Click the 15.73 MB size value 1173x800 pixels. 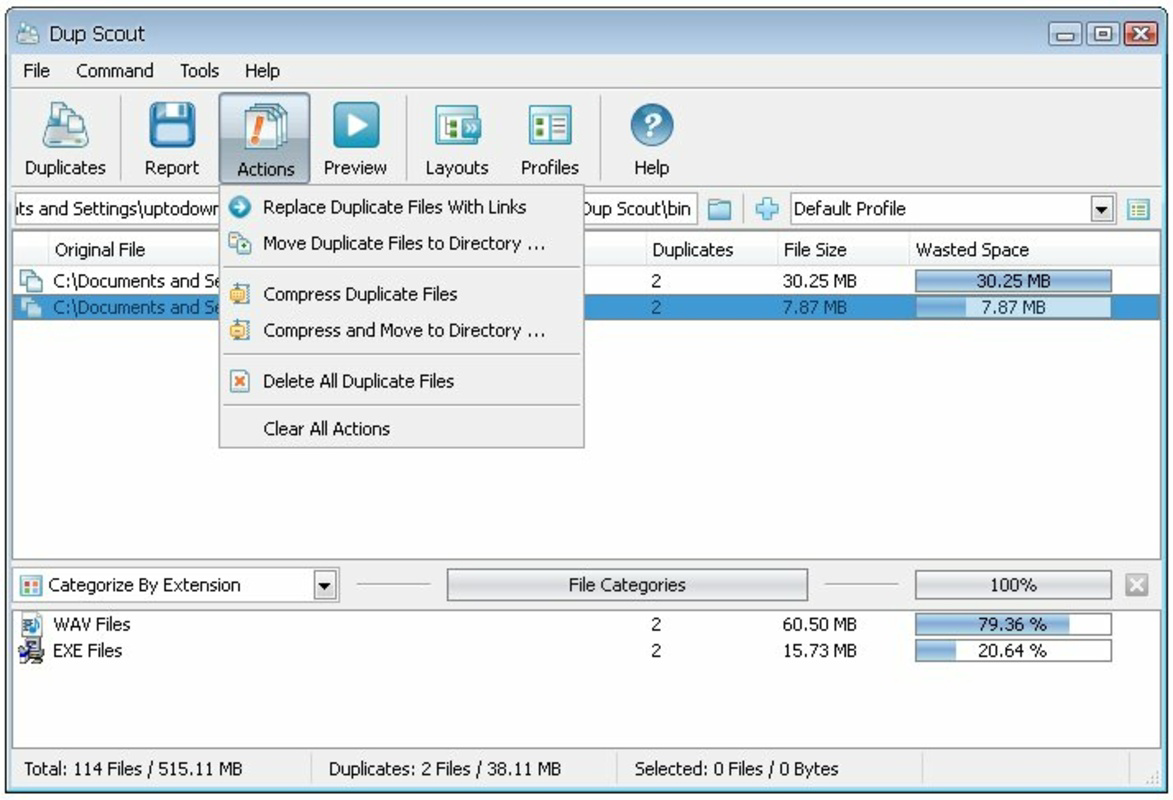(x=819, y=650)
